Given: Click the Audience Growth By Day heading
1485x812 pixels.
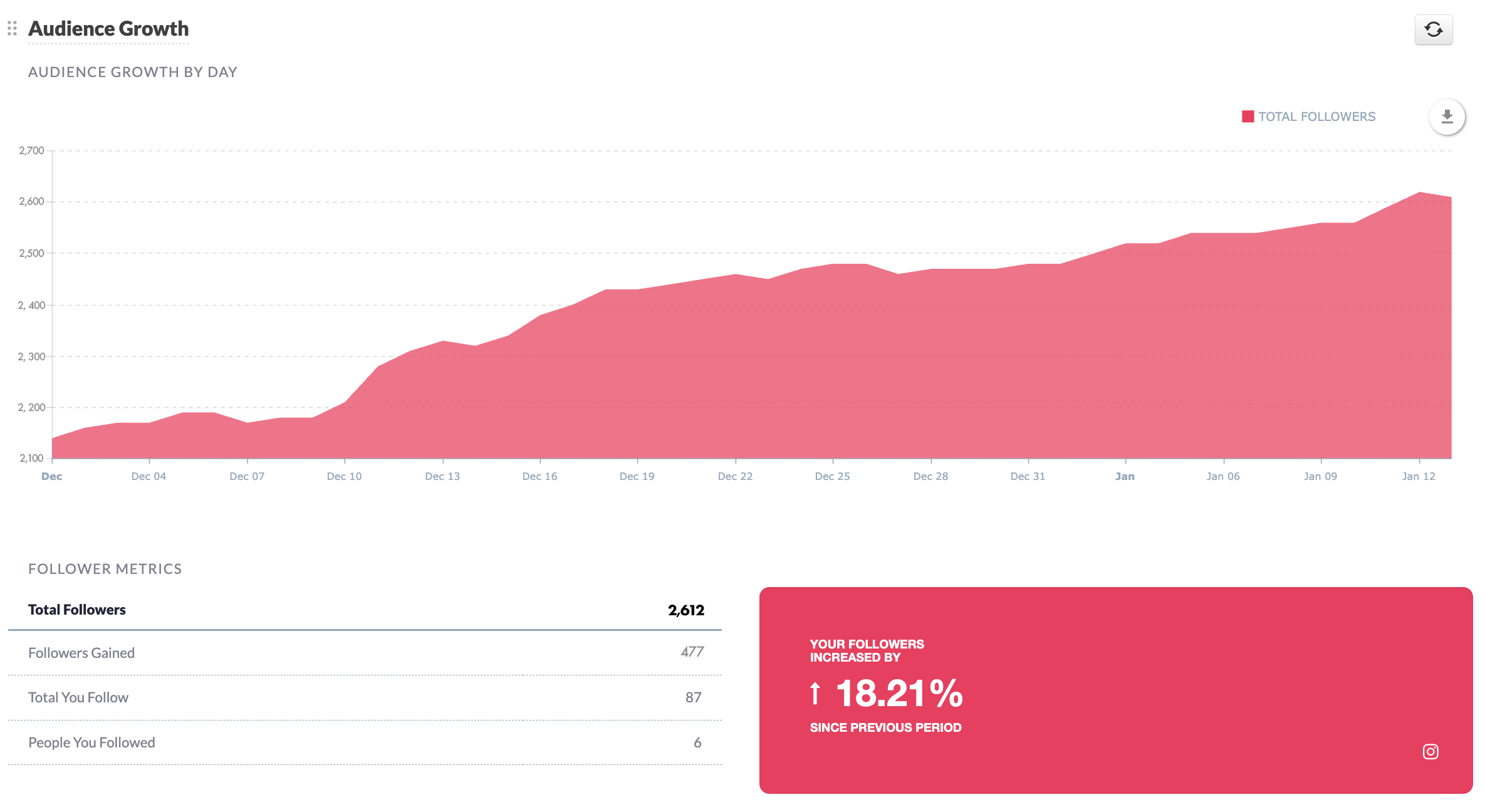Looking at the screenshot, I should click(x=133, y=72).
